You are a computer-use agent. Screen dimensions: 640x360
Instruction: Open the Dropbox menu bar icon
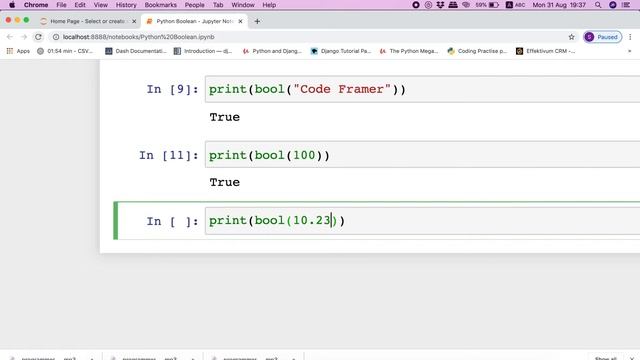tap(440, 5)
